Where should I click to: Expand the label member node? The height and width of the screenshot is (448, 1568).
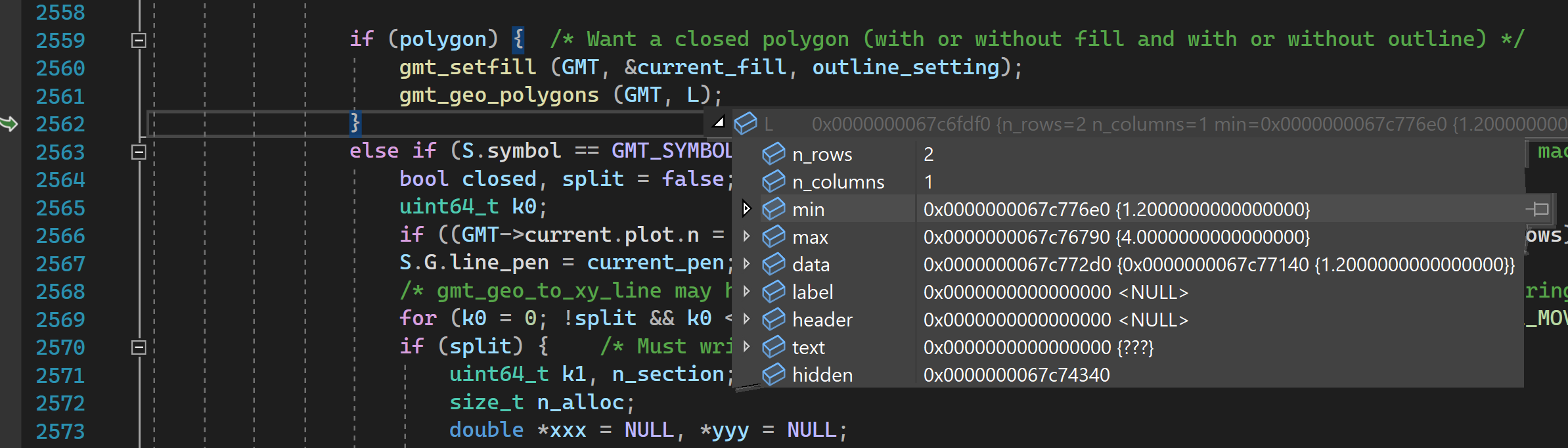point(747,292)
